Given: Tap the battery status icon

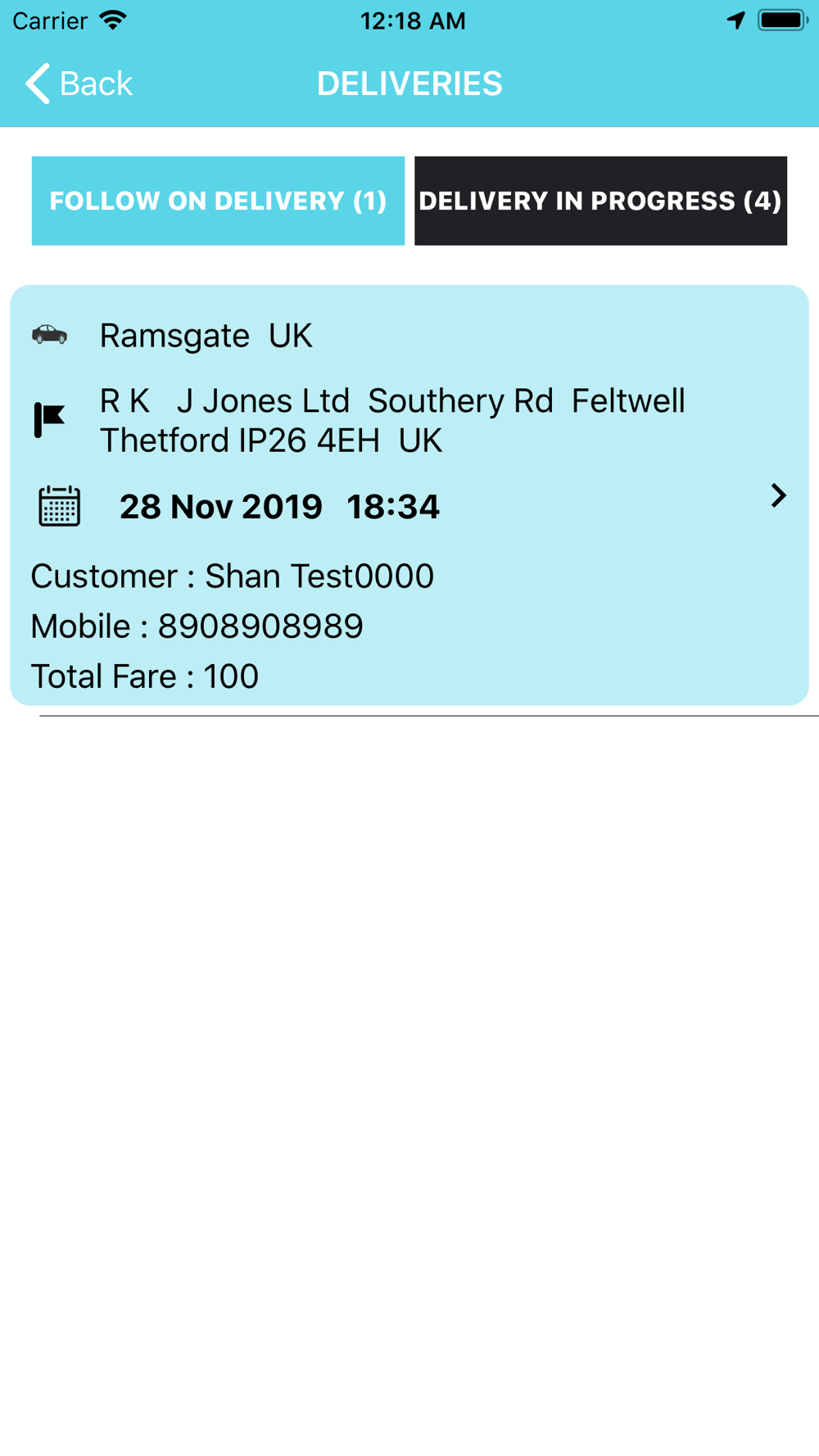Looking at the screenshot, I should tap(782, 20).
